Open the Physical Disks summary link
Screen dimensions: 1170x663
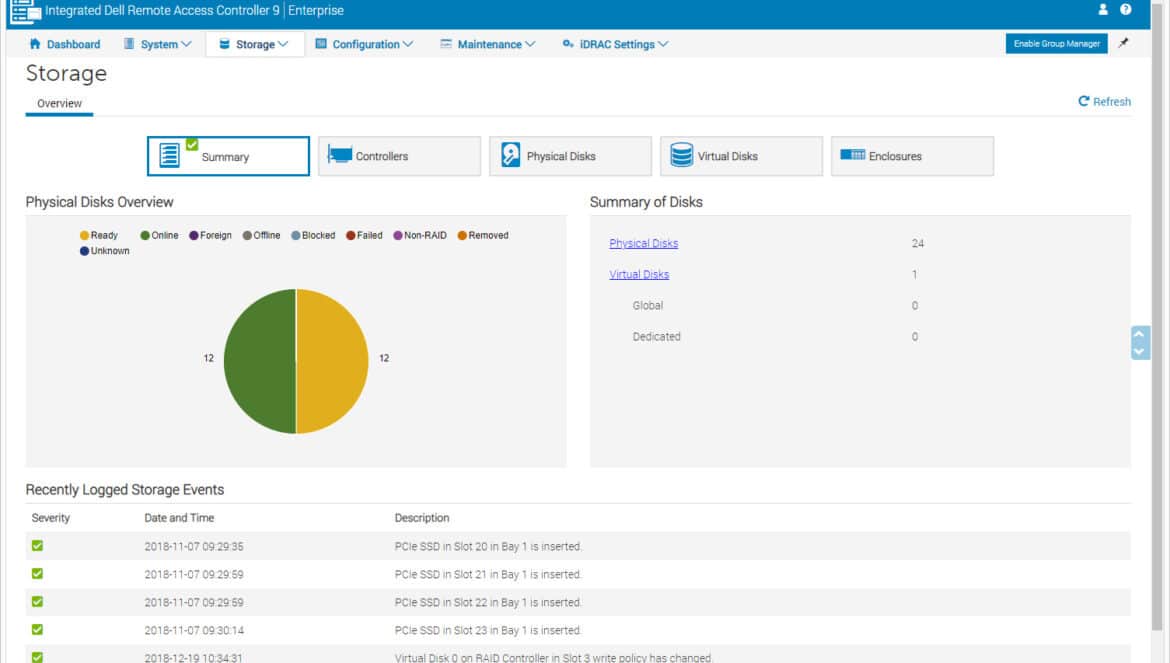(643, 243)
